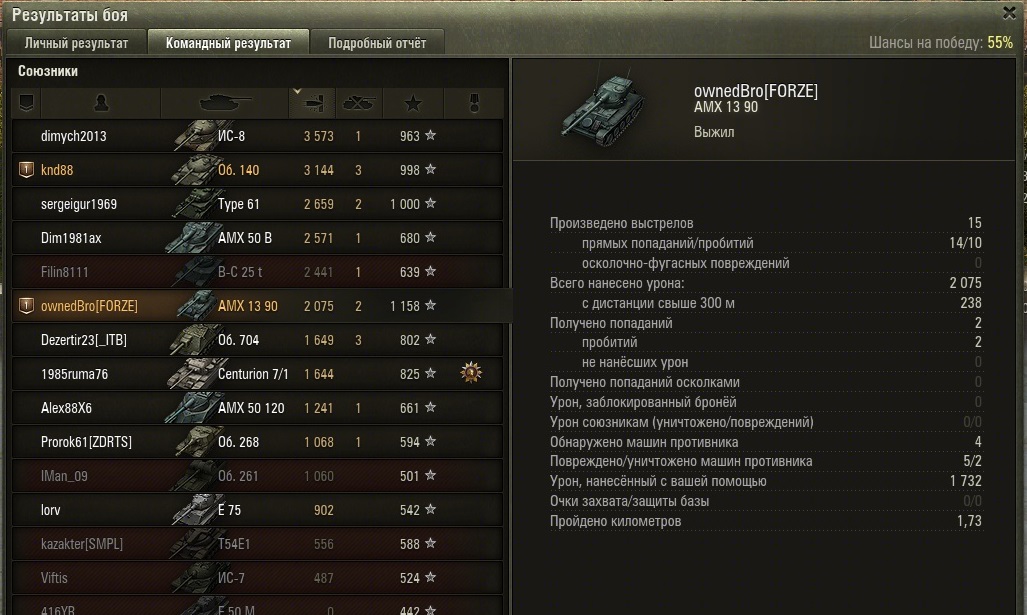Sort allies by platoon shield icon column
Image resolution: width=1027 pixels, height=615 pixels.
tap(26, 103)
